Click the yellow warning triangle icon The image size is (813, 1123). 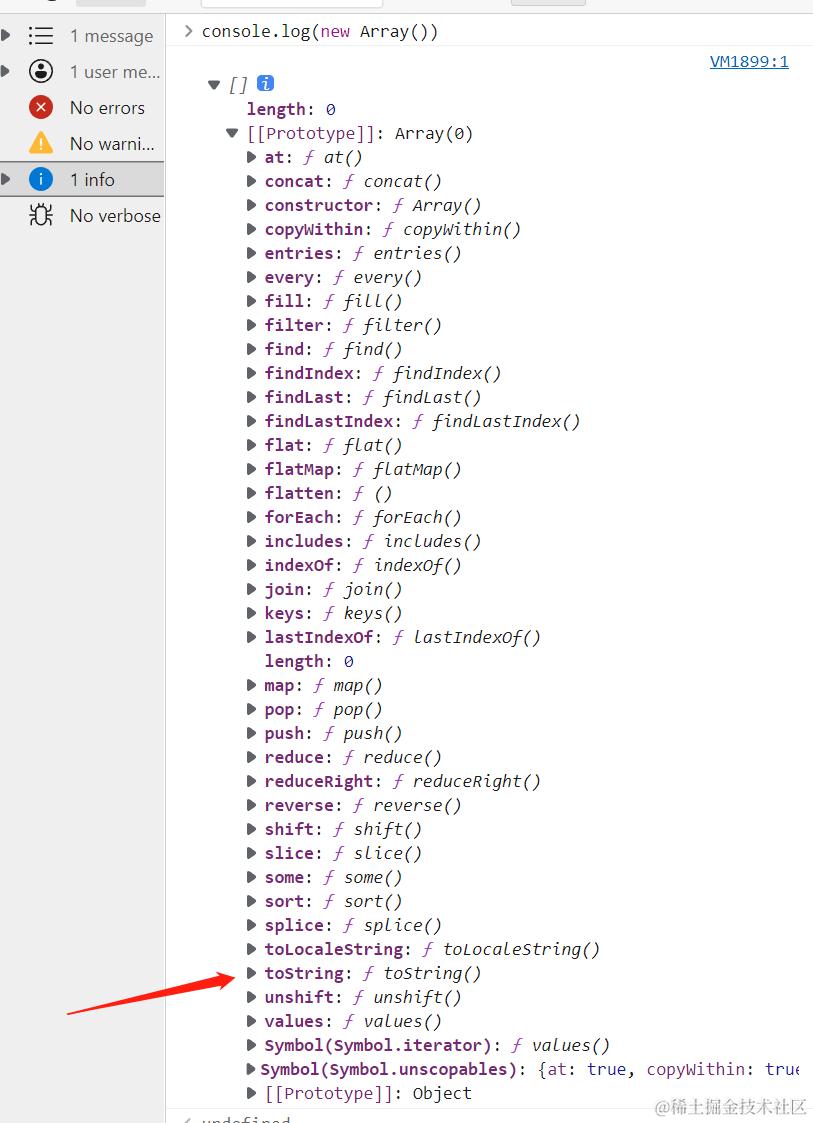[x=40, y=143]
